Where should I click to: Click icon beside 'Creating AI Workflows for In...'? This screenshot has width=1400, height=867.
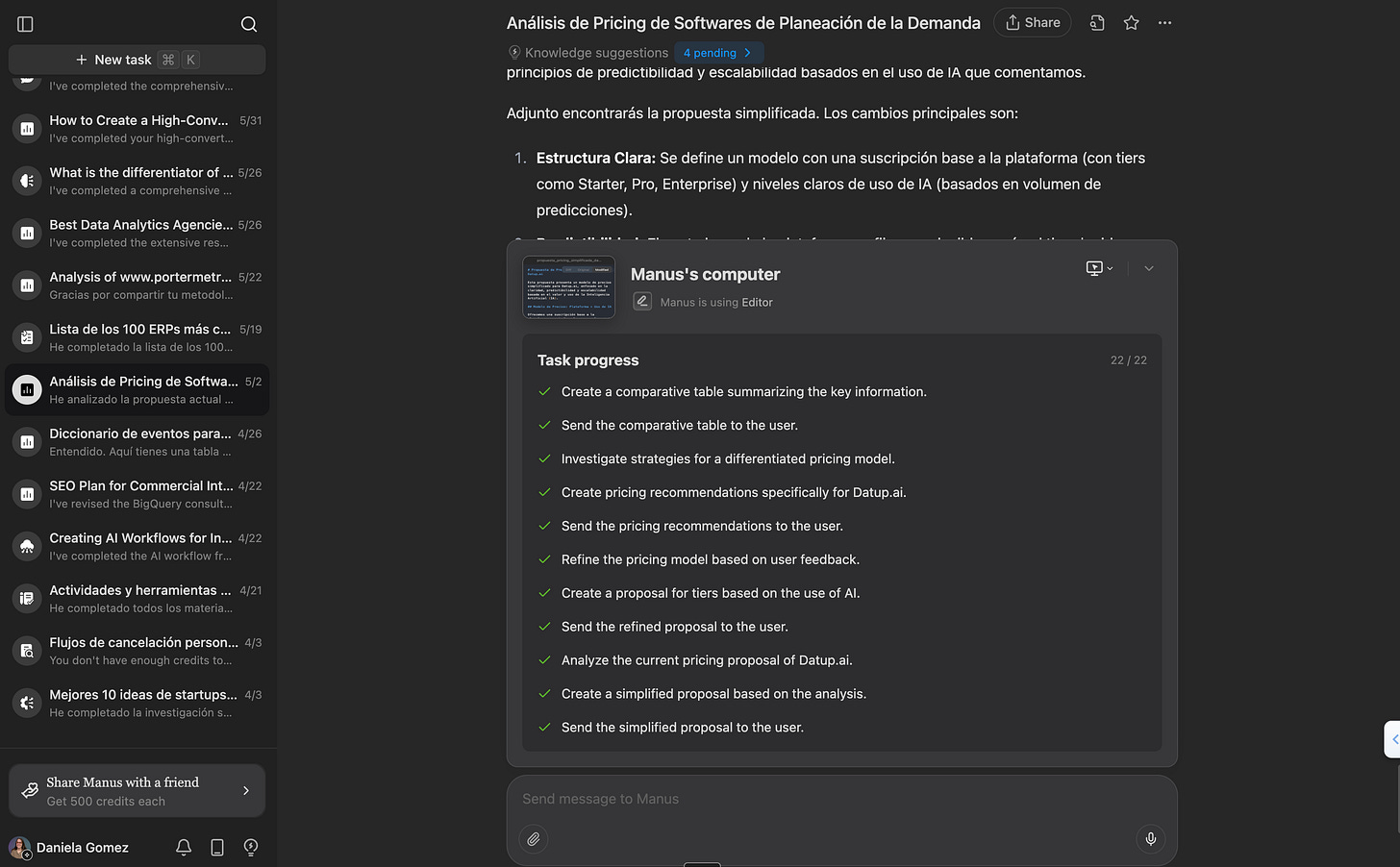point(27,546)
